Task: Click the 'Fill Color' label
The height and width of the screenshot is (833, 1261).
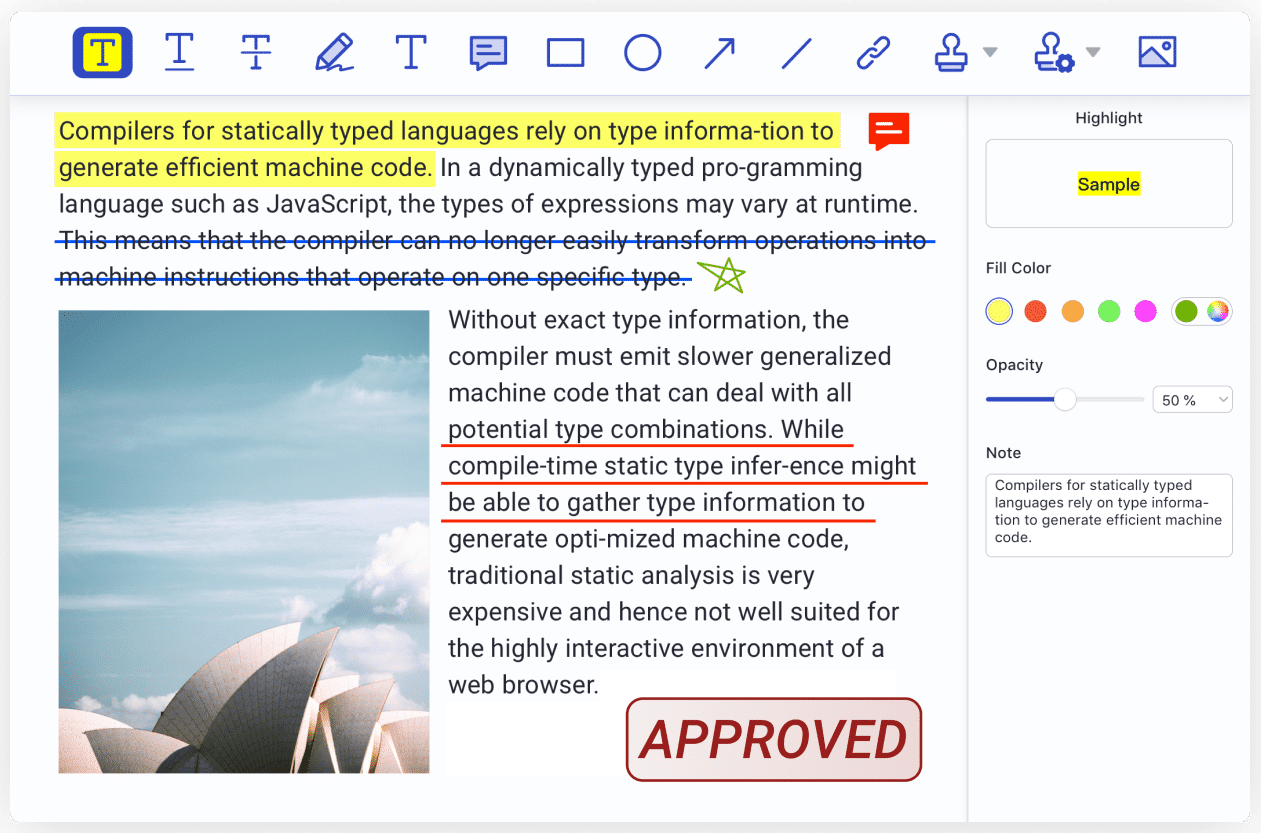Action: pos(1019,268)
